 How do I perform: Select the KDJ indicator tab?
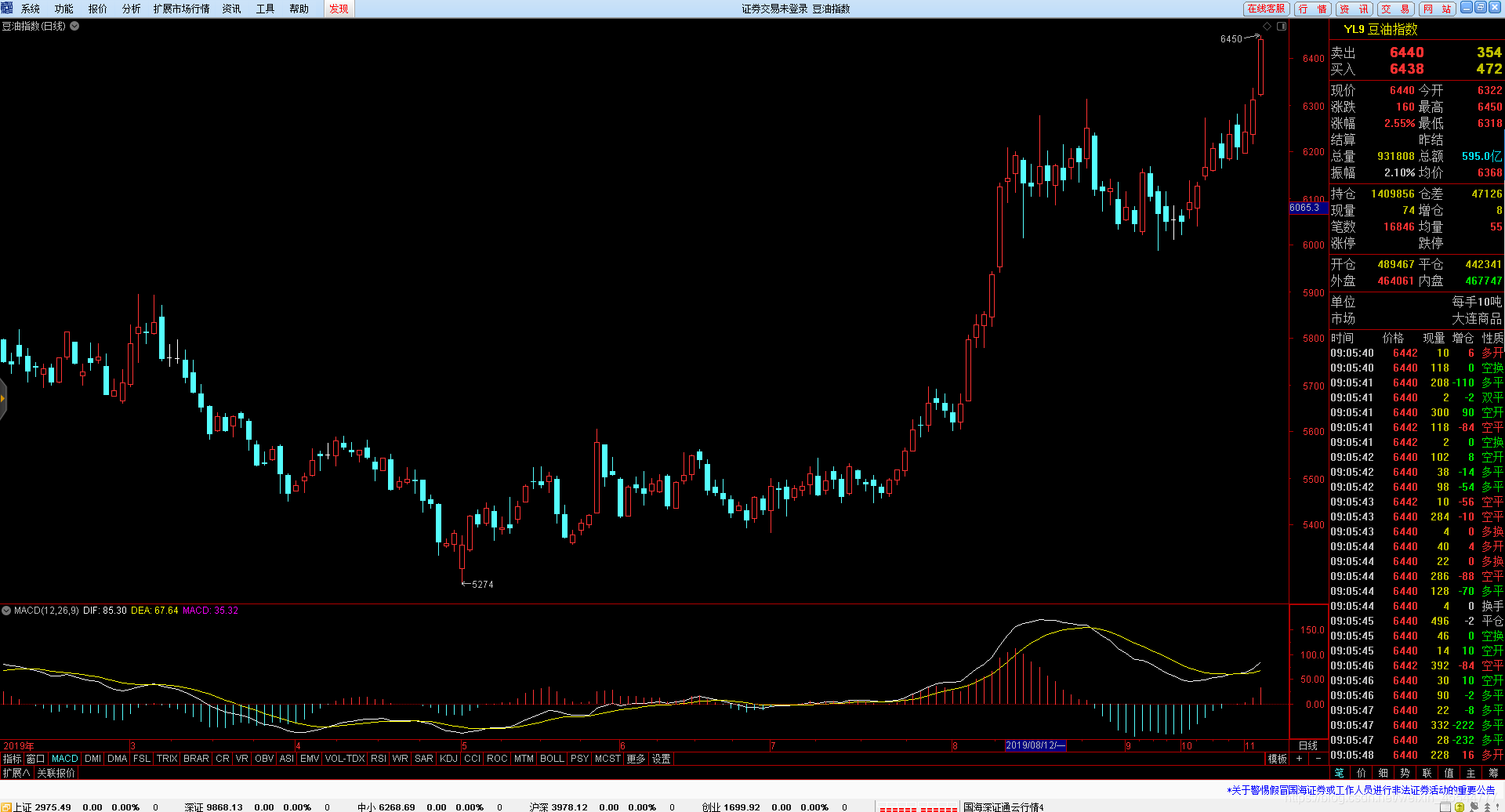(x=448, y=759)
